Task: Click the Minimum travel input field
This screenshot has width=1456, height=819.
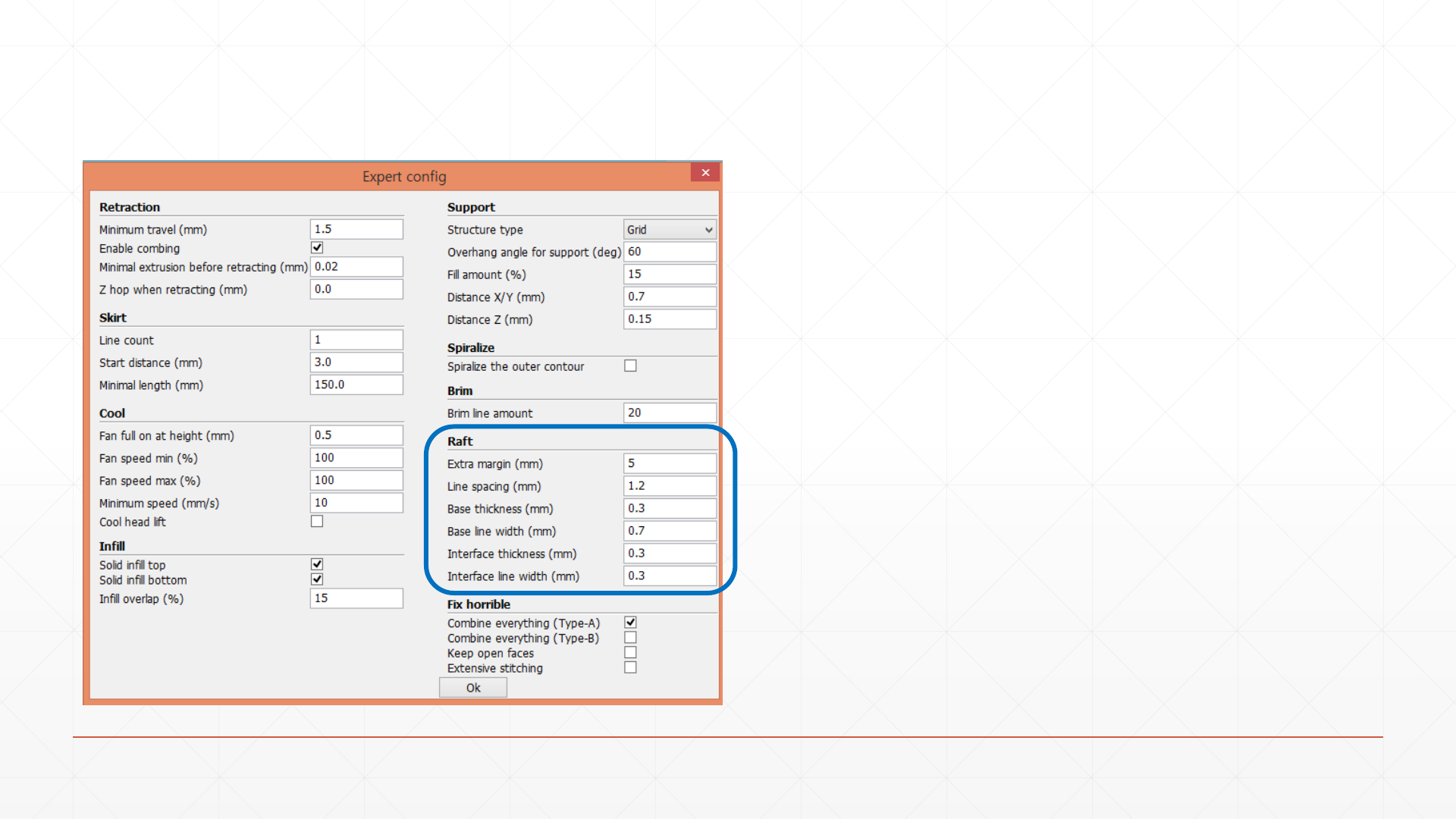Action: [x=356, y=229]
